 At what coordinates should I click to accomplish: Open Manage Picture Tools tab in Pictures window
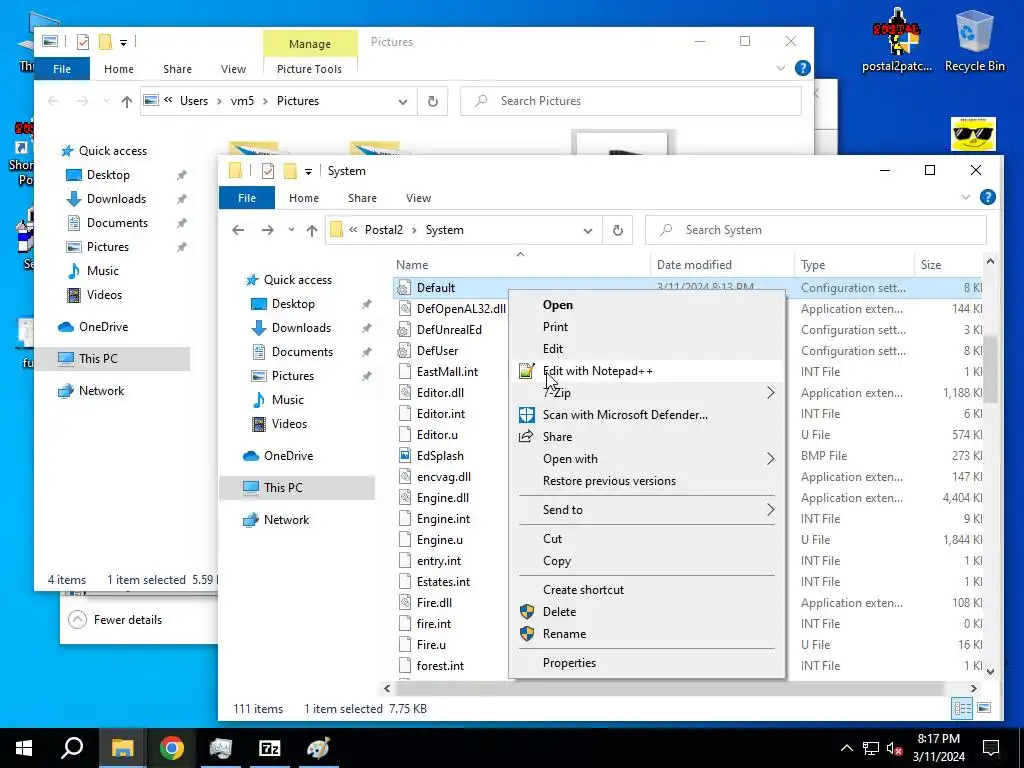(x=310, y=44)
